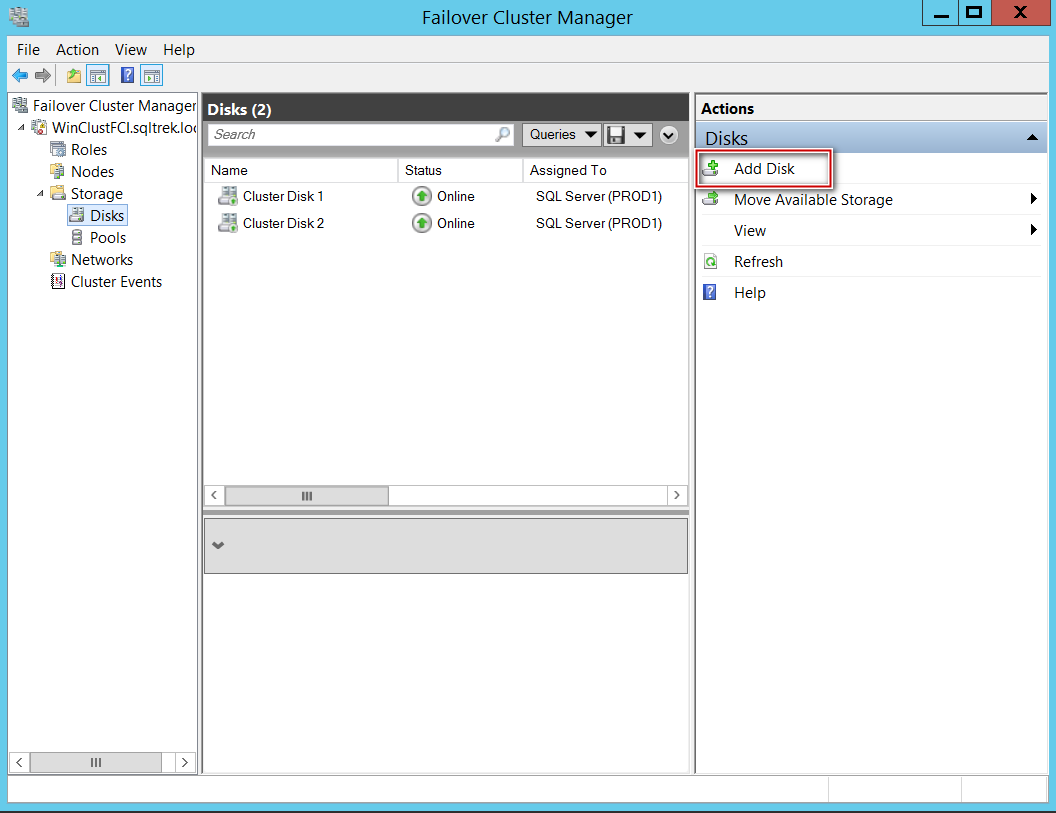Click the Search input field
This screenshot has width=1056, height=813.
pos(353,135)
